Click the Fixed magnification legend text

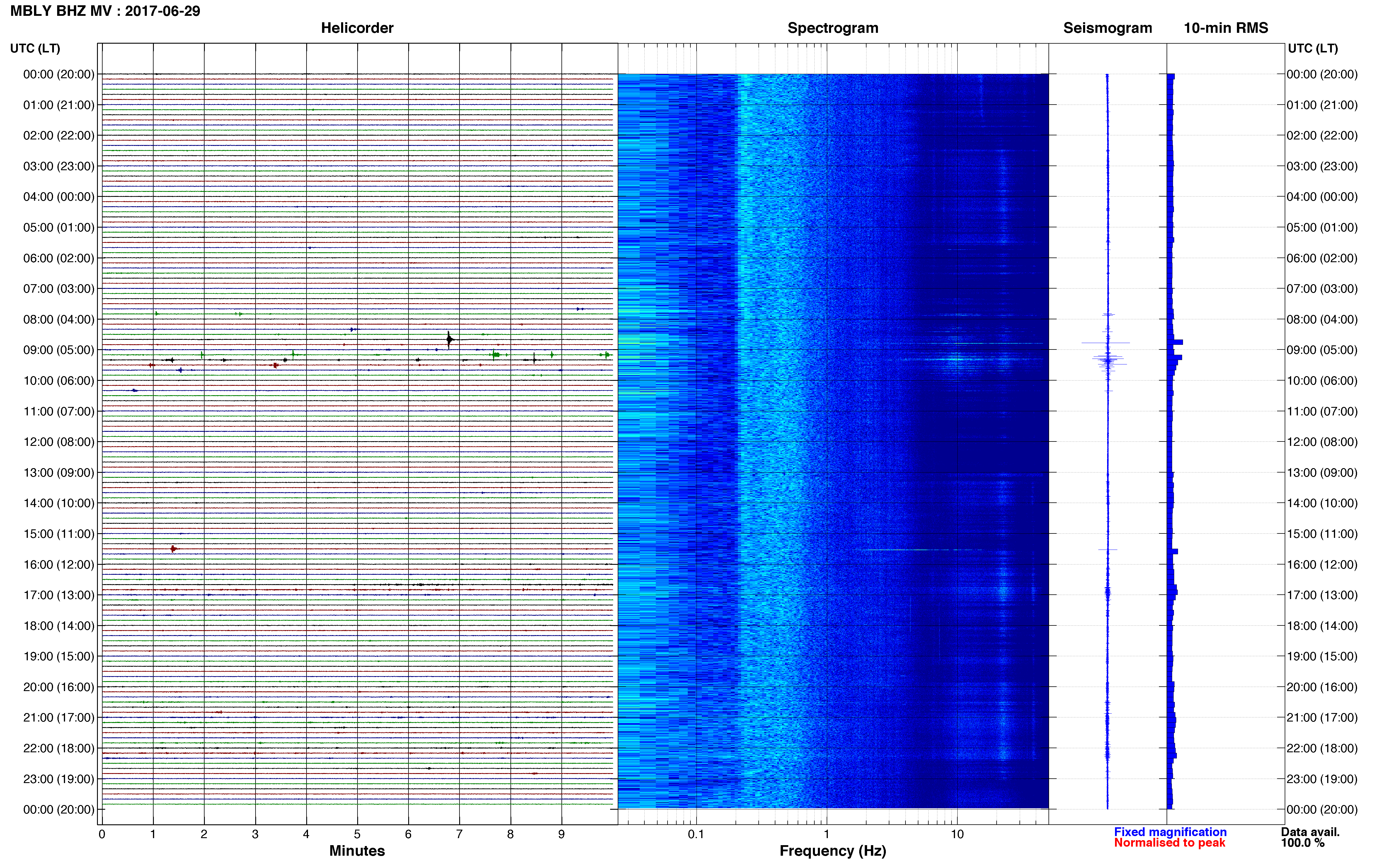pyautogui.click(x=1170, y=832)
